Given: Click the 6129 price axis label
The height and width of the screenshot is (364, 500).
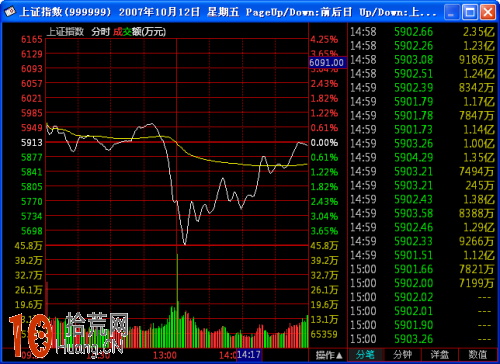Looking at the screenshot, I should tap(32, 54).
